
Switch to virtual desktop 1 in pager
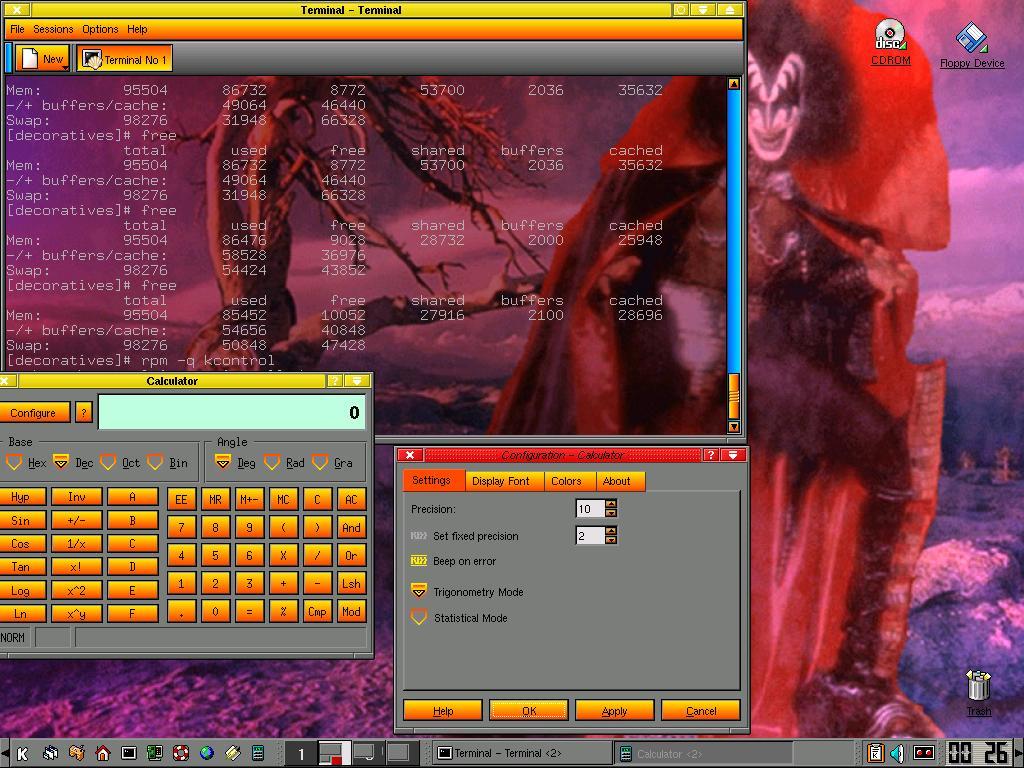301,754
